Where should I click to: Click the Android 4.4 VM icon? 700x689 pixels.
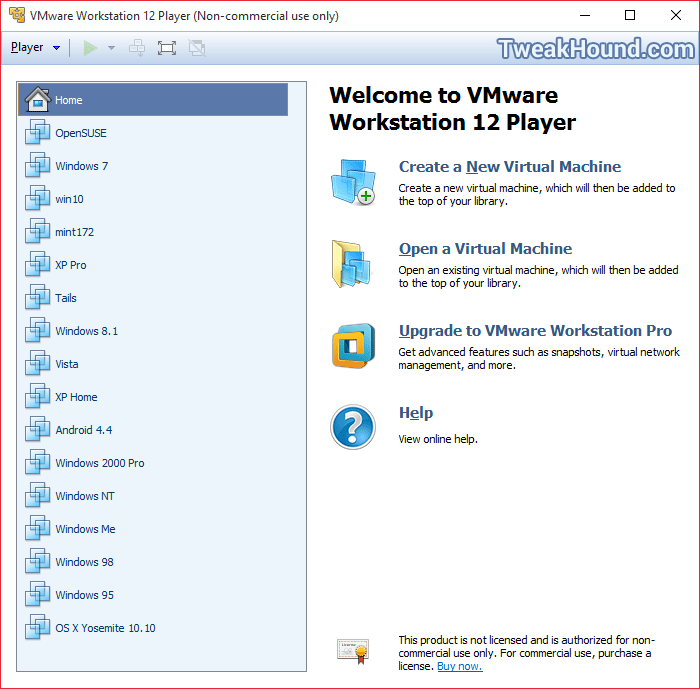point(38,430)
